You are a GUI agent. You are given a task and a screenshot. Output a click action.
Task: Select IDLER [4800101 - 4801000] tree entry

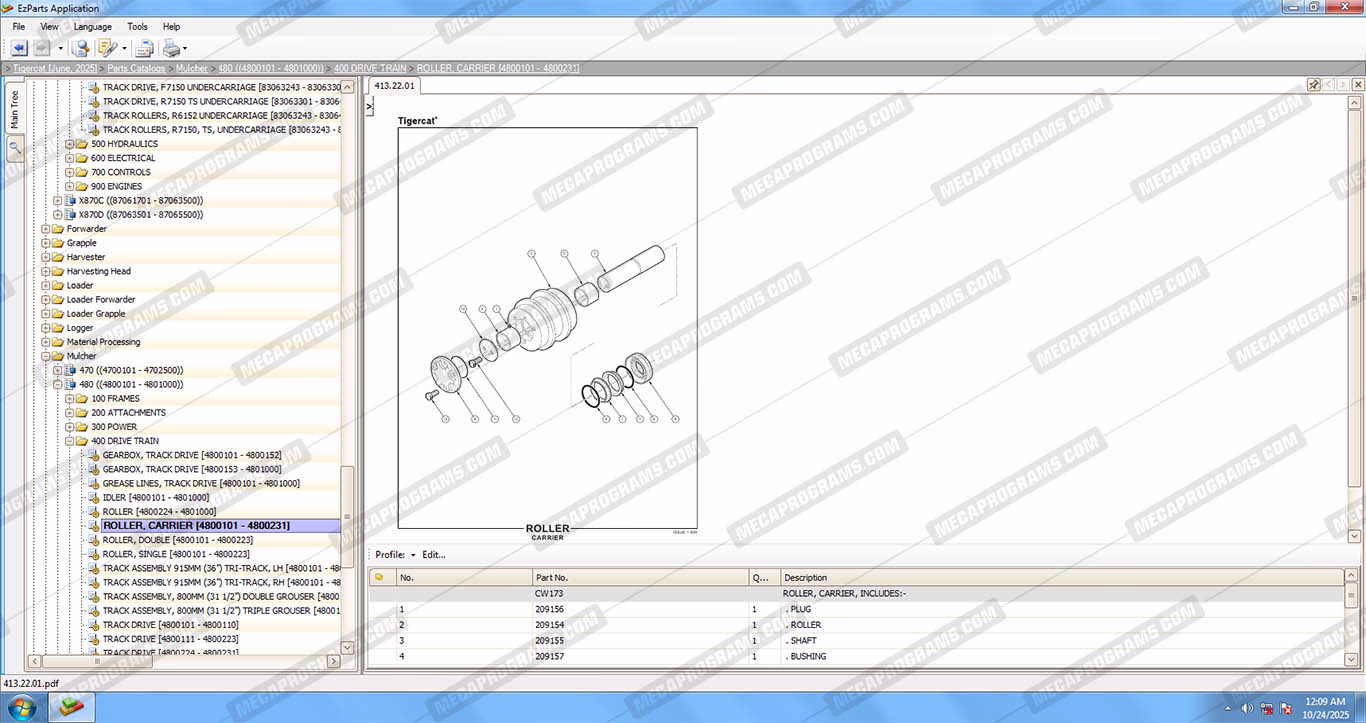pos(155,497)
